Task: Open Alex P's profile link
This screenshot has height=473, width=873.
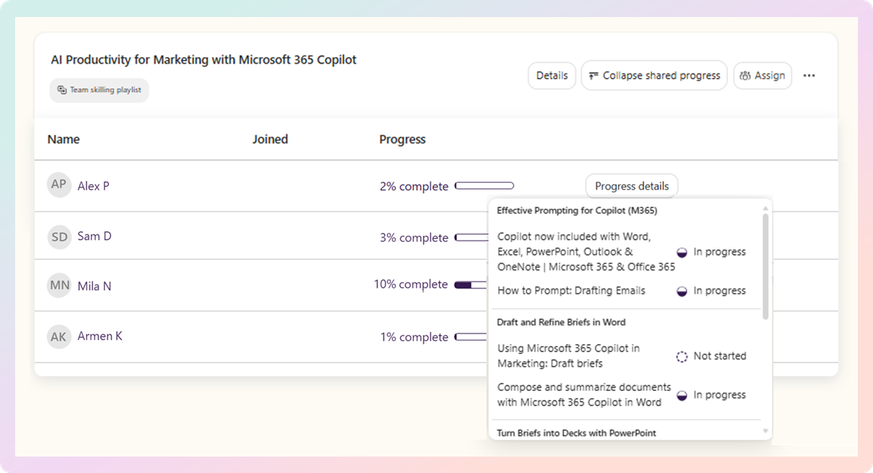Action: (93, 186)
